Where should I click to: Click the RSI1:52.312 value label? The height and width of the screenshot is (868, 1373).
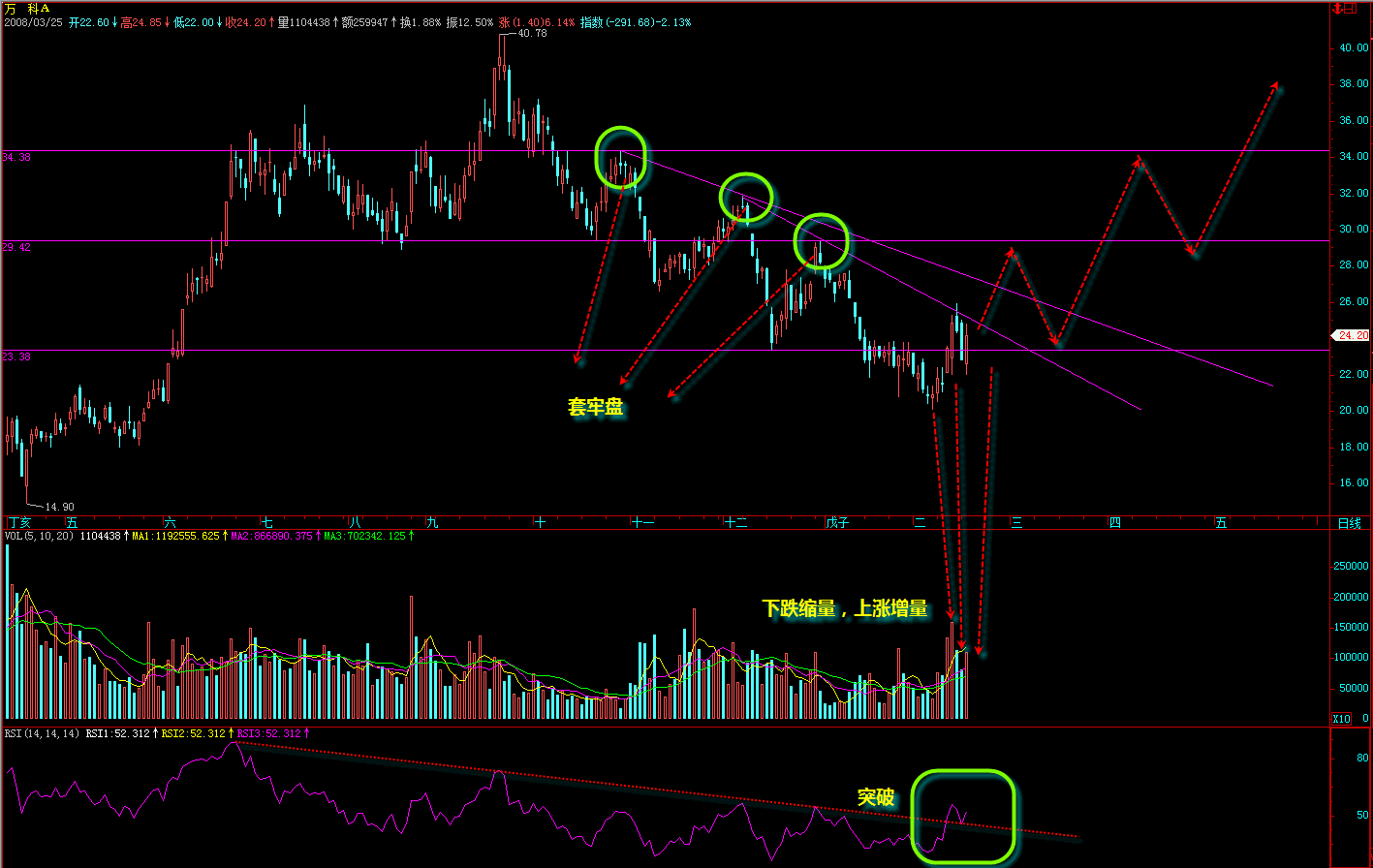click(117, 733)
